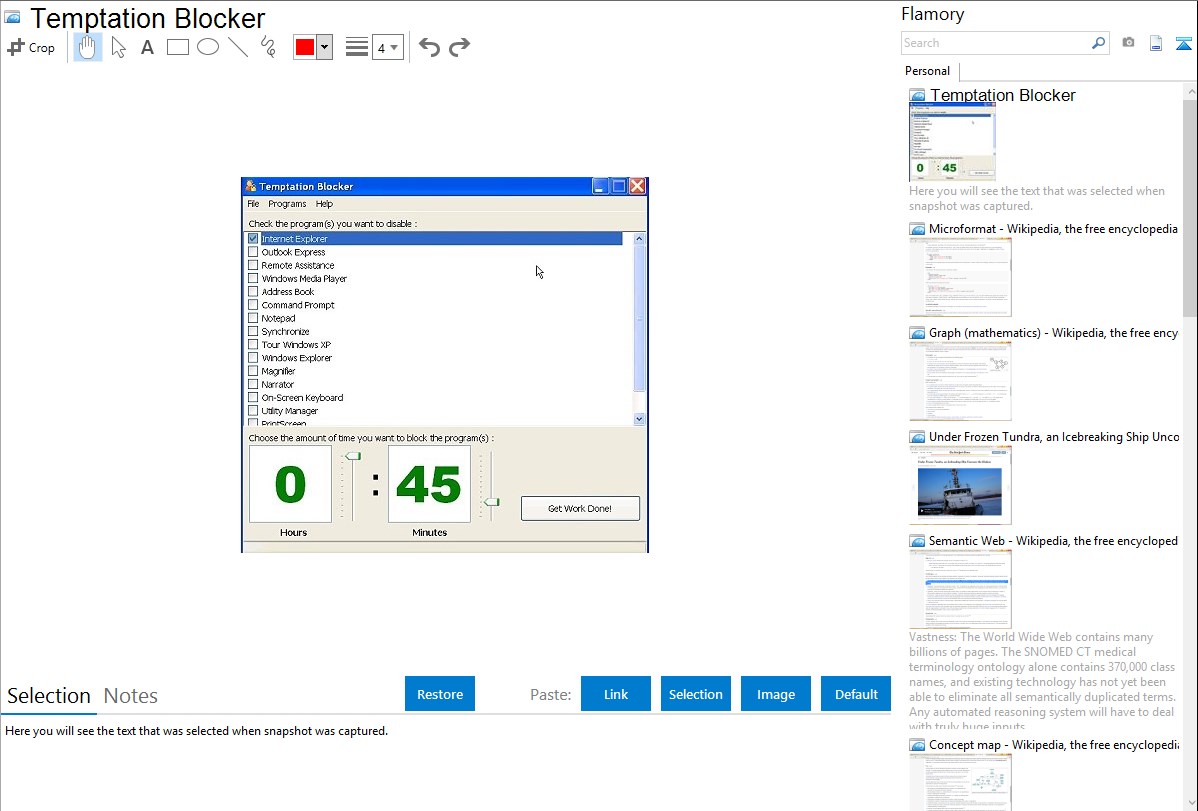Click the search magnifier icon
This screenshot has width=1198, height=811.
point(1099,43)
